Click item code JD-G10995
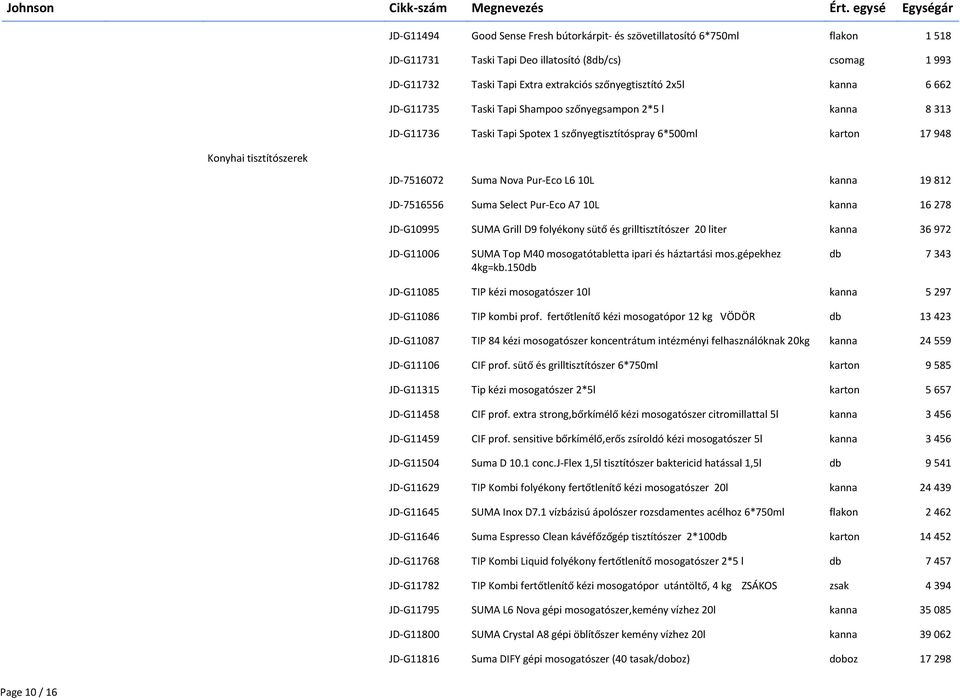The height and width of the screenshot is (700, 960). tap(414, 229)
